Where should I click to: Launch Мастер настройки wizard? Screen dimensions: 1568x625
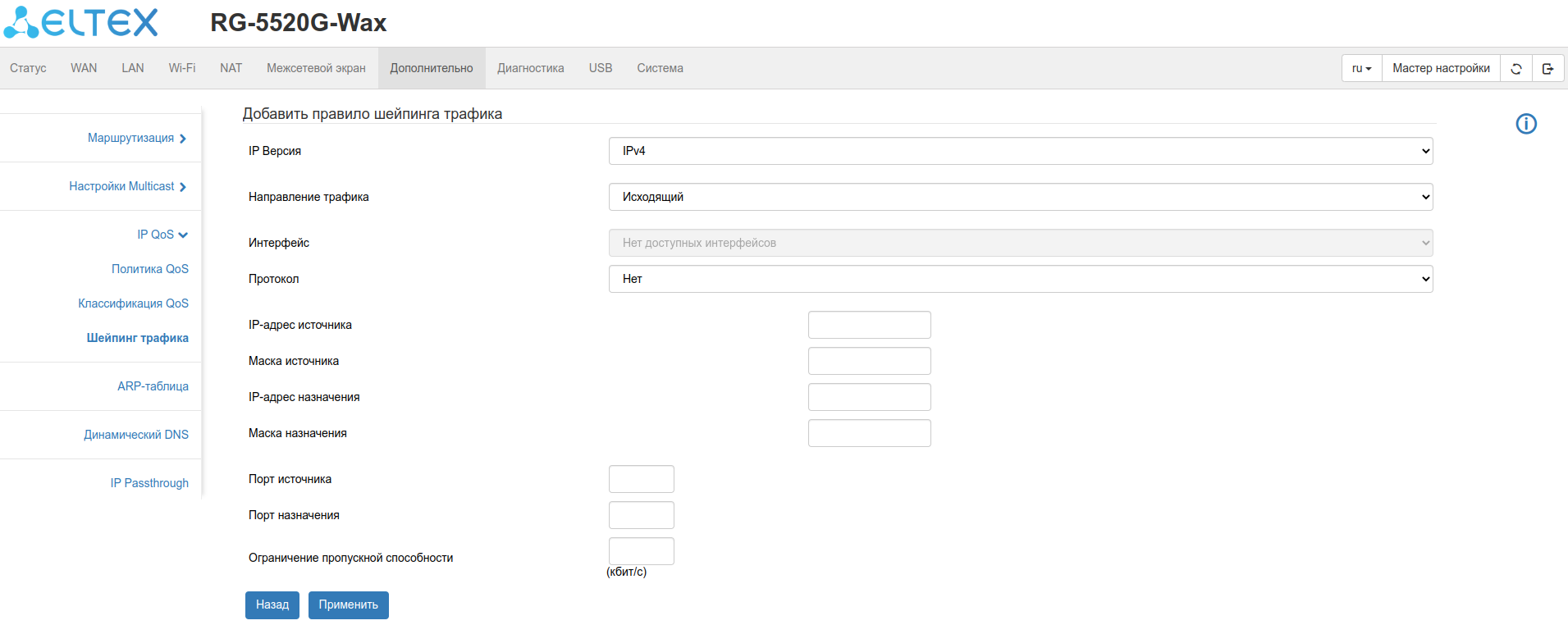(x=1440, y=68)
